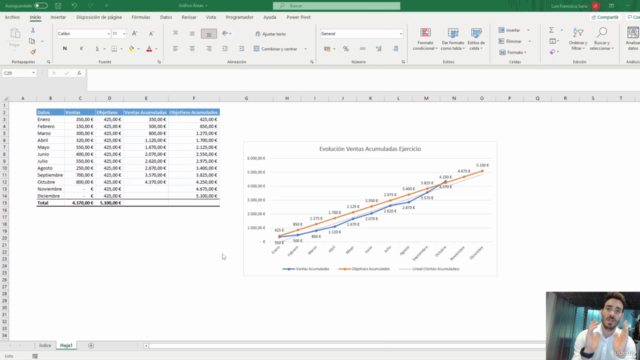Open Estilos de celda gallery

coord(476,39)
